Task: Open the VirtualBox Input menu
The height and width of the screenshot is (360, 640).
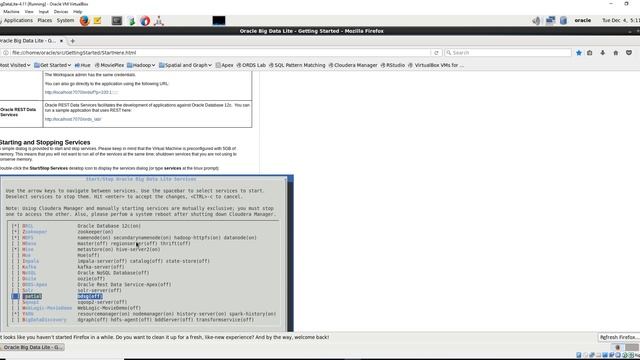Action: point(44,12)
